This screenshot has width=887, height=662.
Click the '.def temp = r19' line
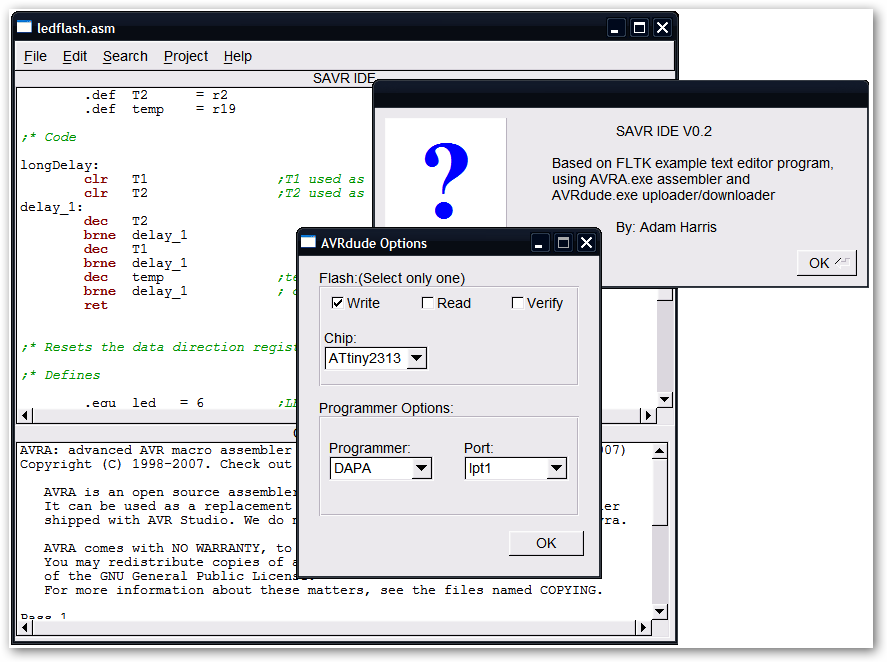(x=160, y=109)
